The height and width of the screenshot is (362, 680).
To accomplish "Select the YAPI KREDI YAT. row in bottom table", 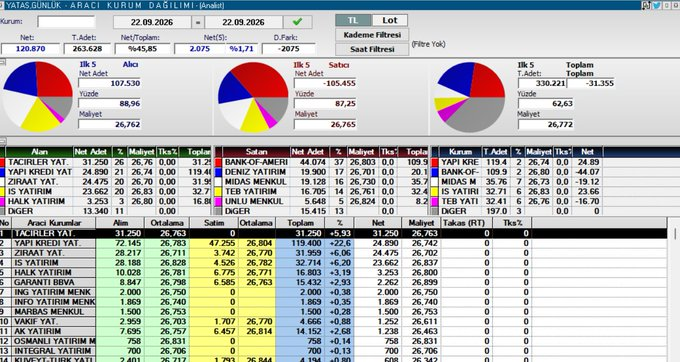I will (x=333, y=243).
